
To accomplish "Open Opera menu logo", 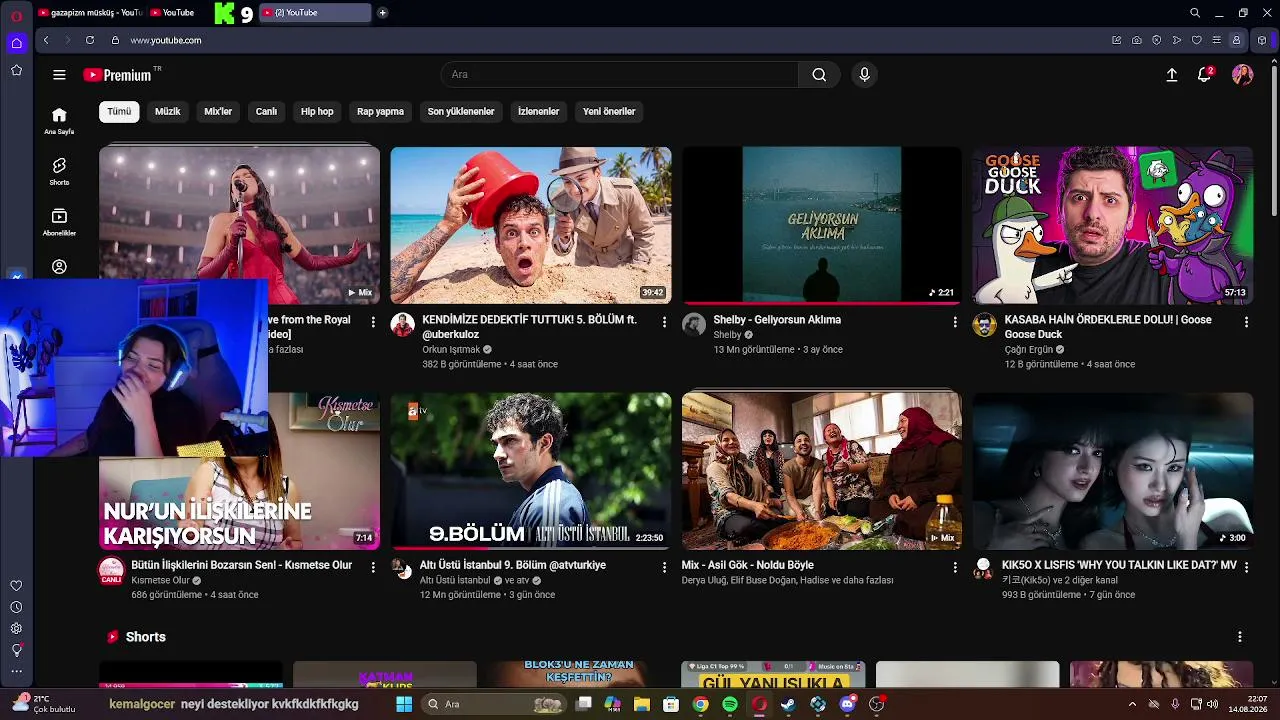I will [x=16, y=15].
